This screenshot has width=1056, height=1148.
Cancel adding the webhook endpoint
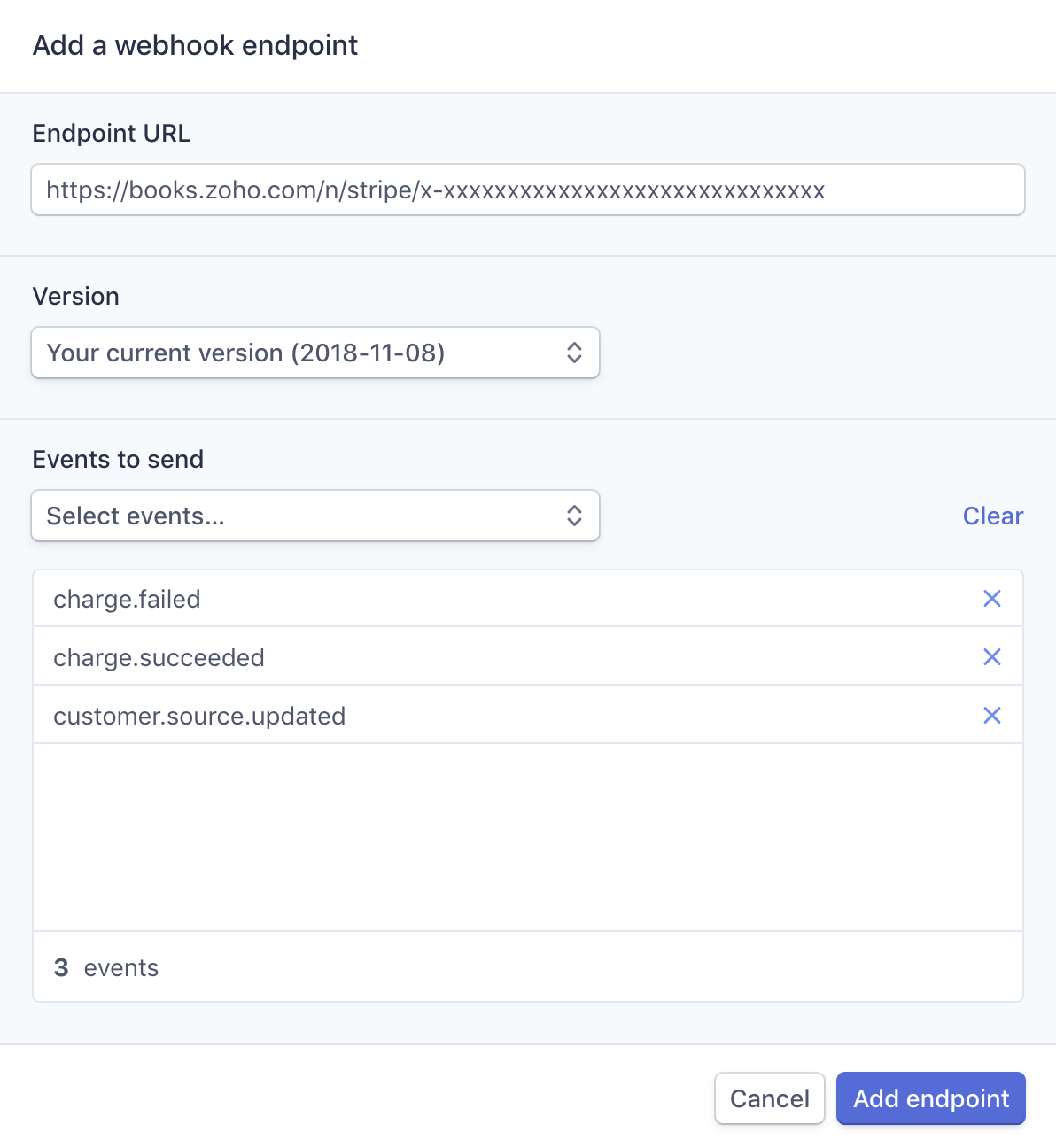(x=769, y=1098)
